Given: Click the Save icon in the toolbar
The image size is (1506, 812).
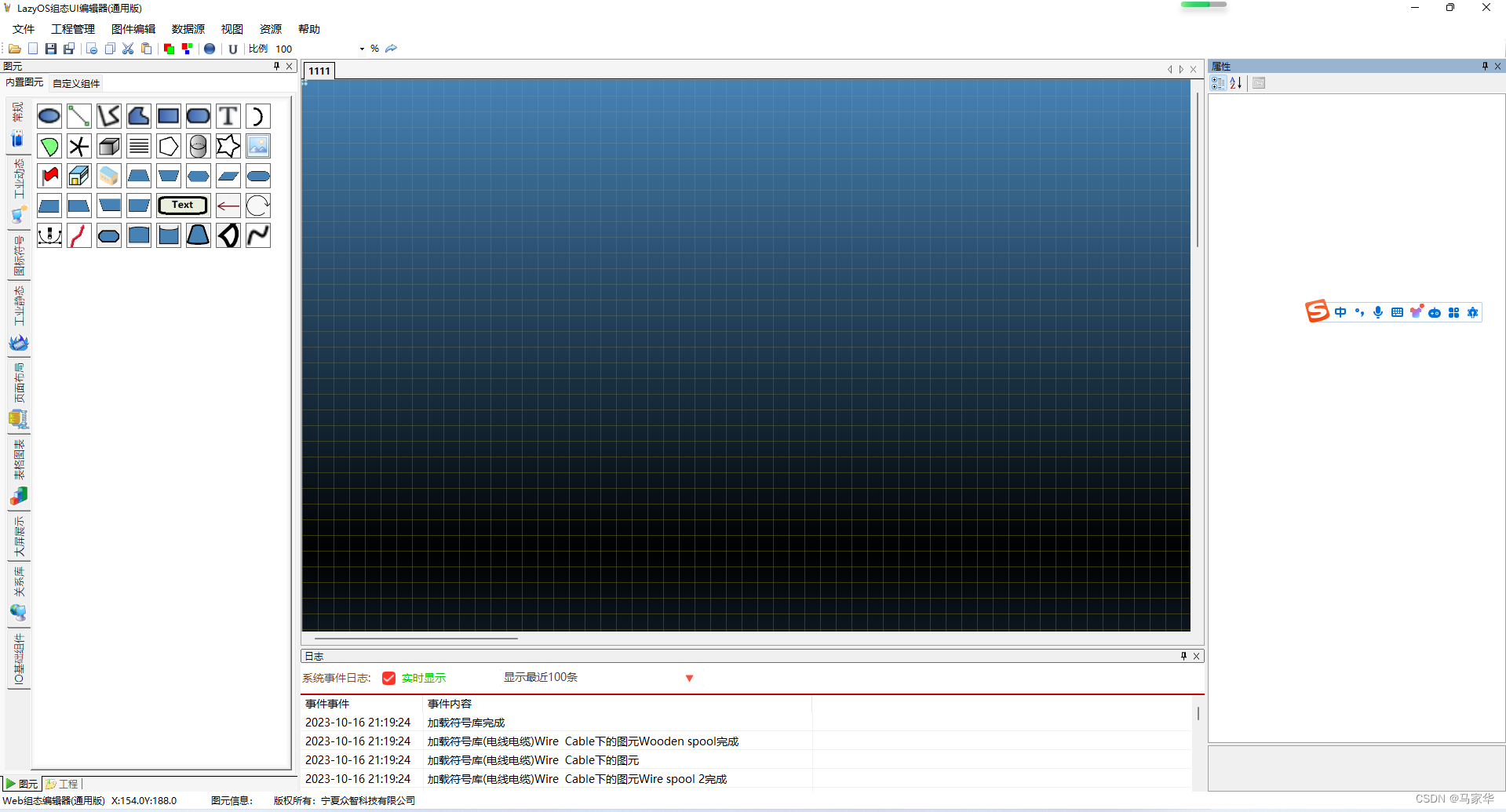Looking at the screenshot, I should (50, 48).
